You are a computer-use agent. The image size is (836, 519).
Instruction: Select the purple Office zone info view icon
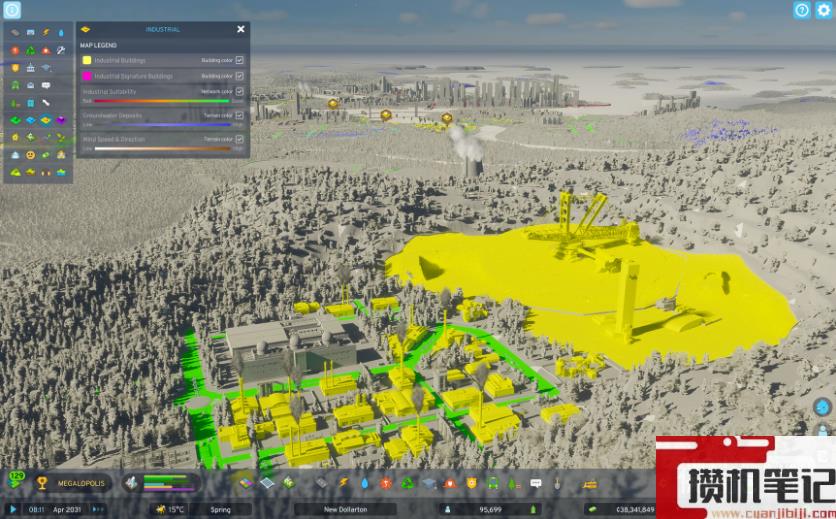click(x=61, y=120)
